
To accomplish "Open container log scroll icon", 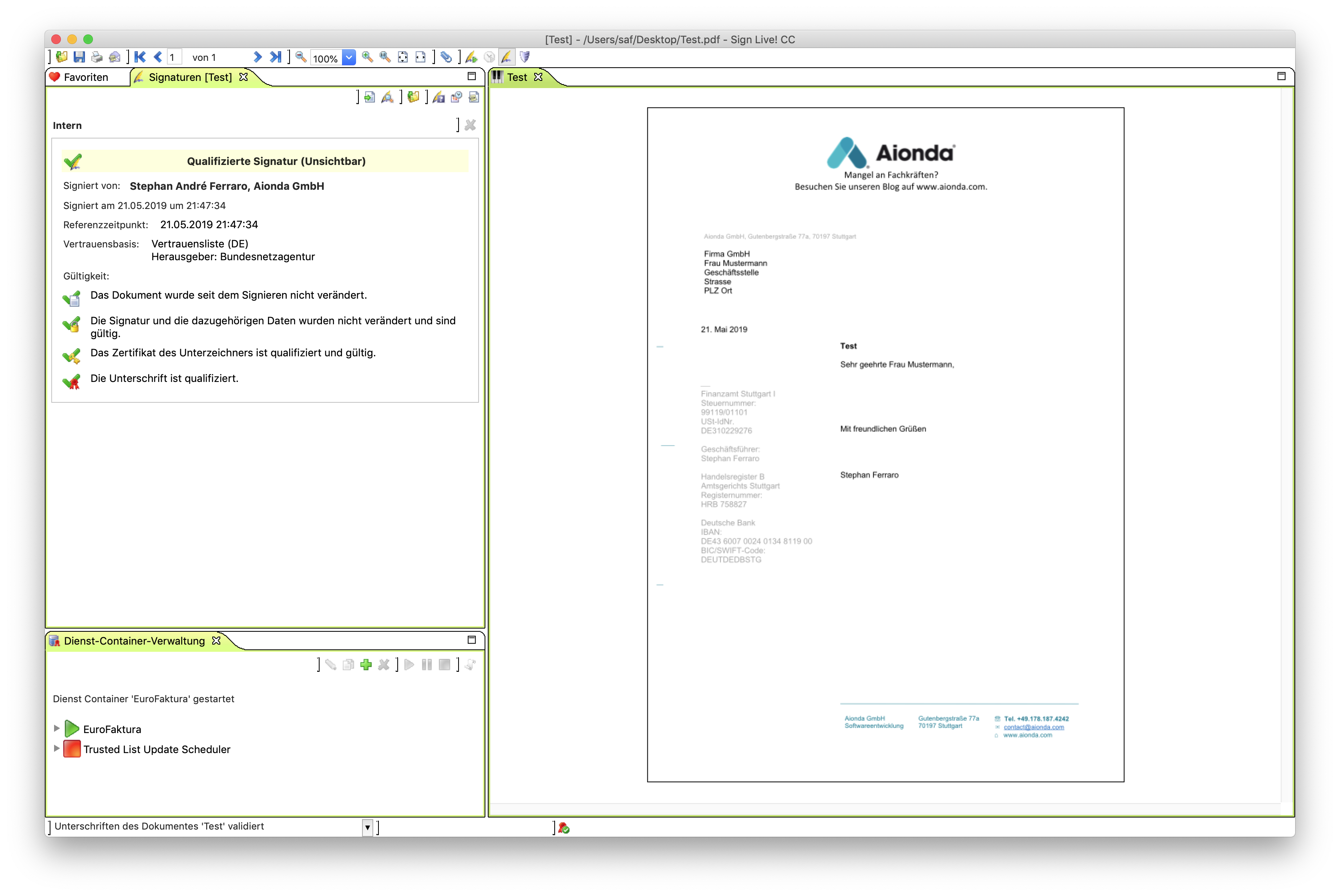I will [x=470, y=665].
